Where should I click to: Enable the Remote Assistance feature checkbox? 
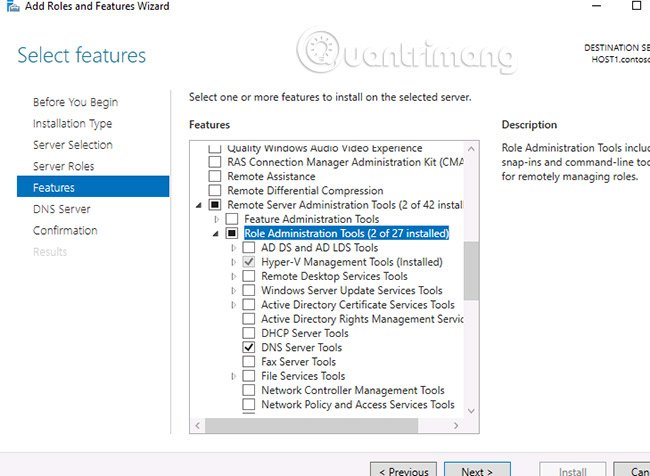(214, 176)
